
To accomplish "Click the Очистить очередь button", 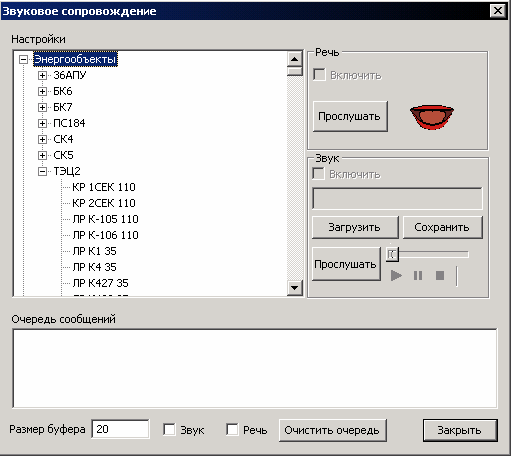I will pos(332,430).
